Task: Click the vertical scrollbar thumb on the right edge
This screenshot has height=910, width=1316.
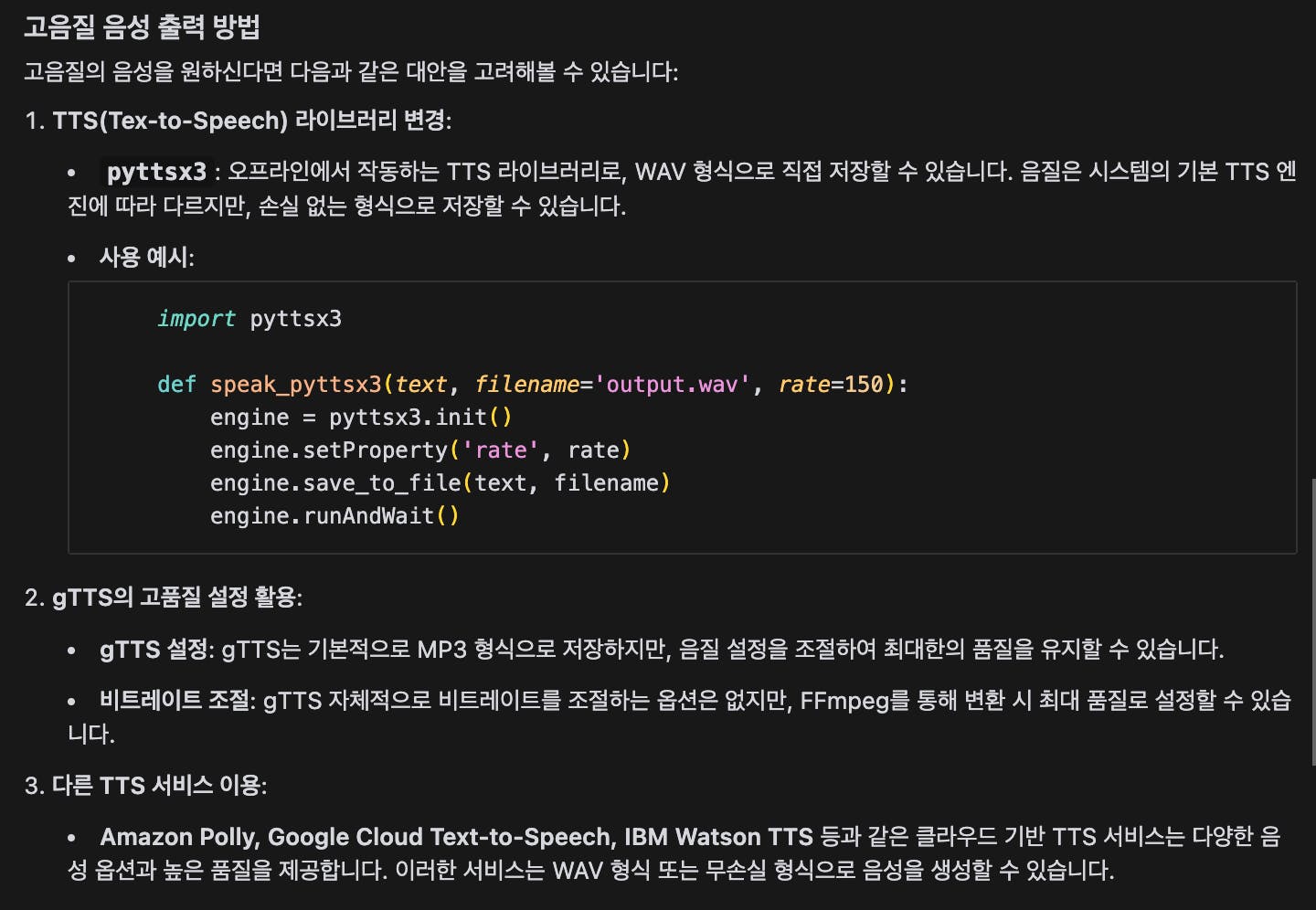Action: [x=1313, y=621]
